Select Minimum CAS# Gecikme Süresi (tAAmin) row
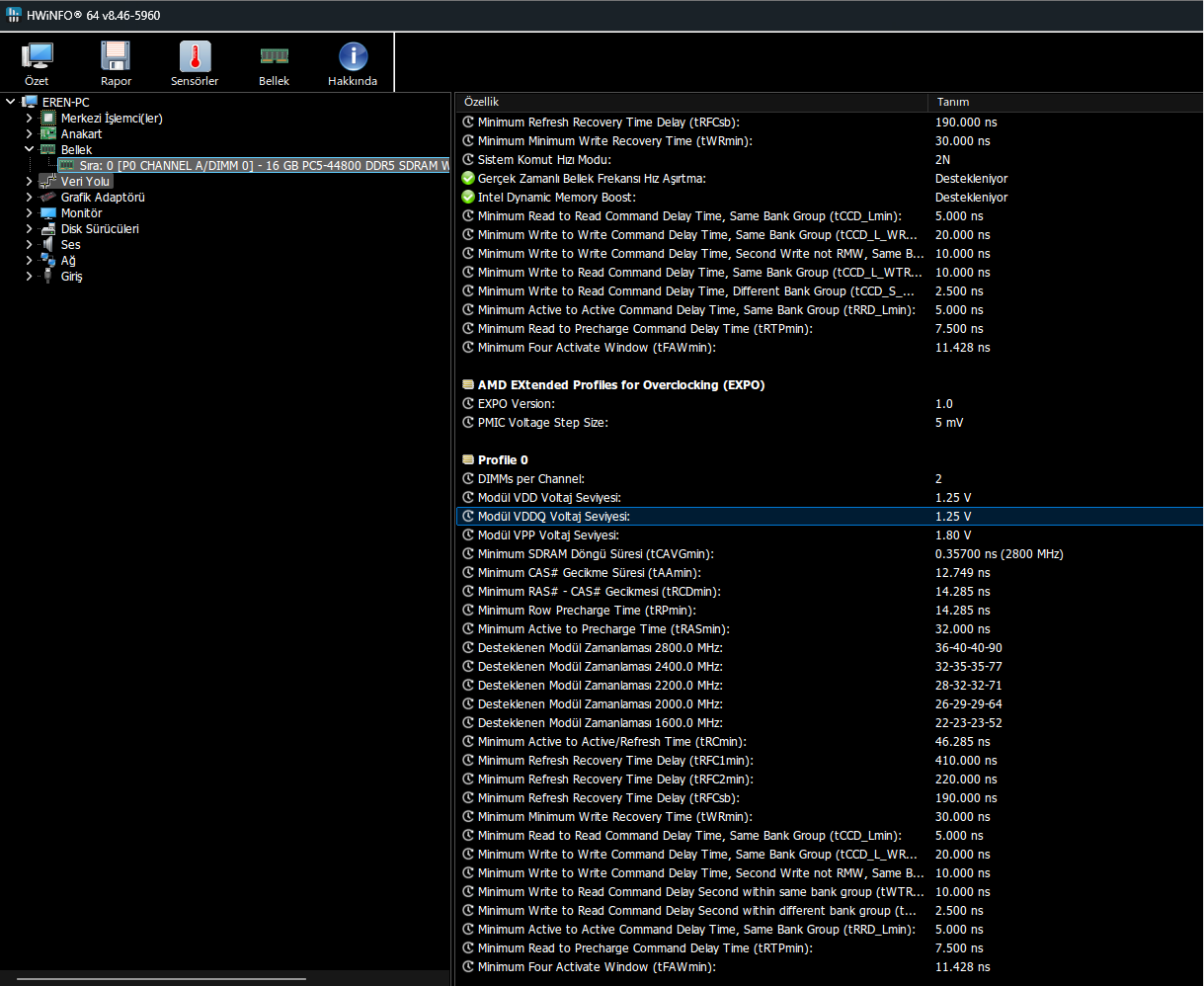 click(829, 572)
